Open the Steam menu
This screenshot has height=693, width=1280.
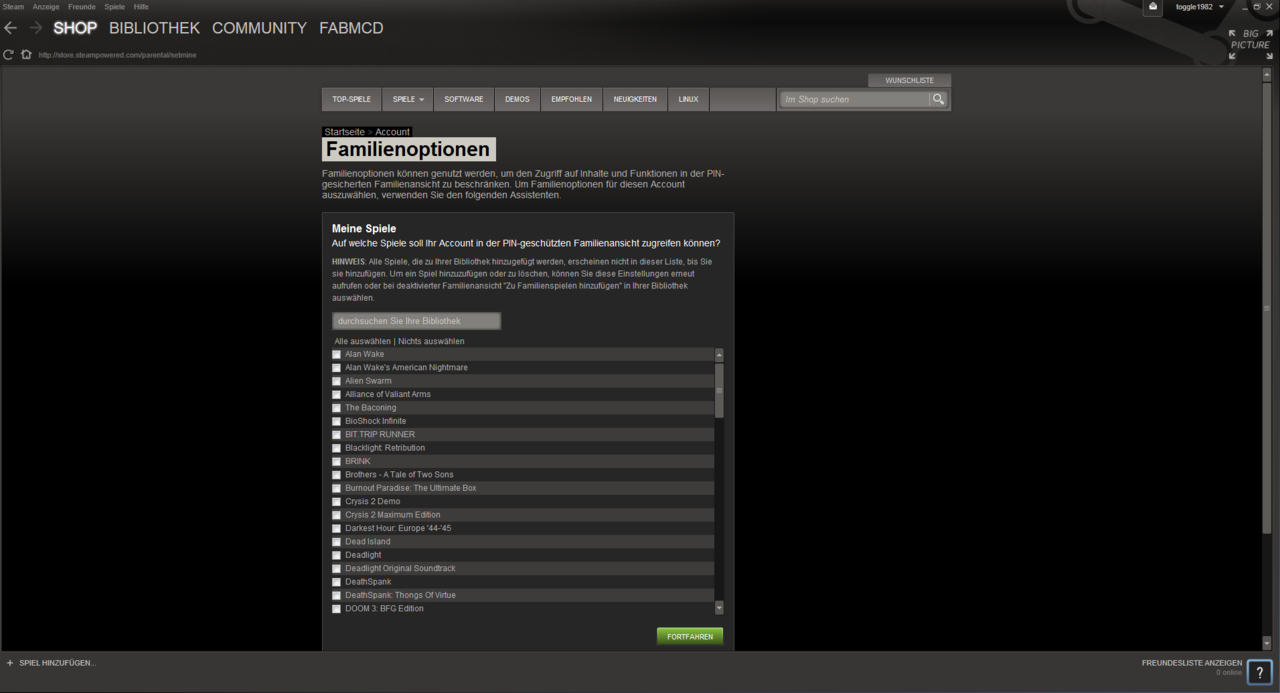[13, 7]
